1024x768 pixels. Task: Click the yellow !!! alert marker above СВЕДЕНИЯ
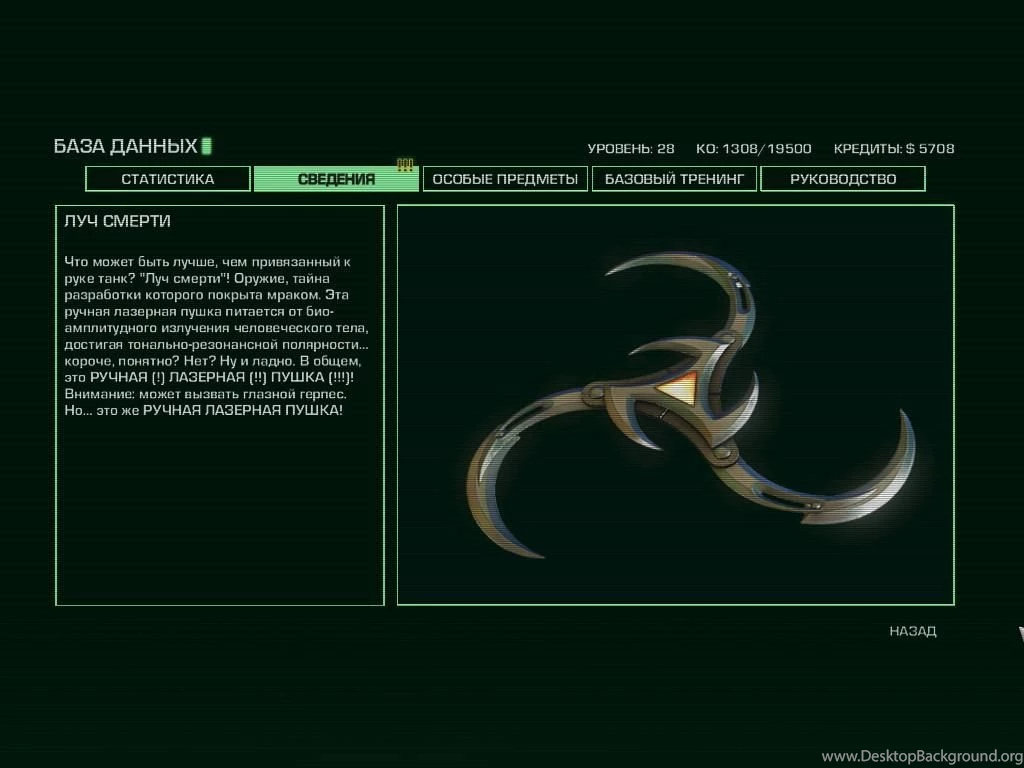click(x=405, y=165)
